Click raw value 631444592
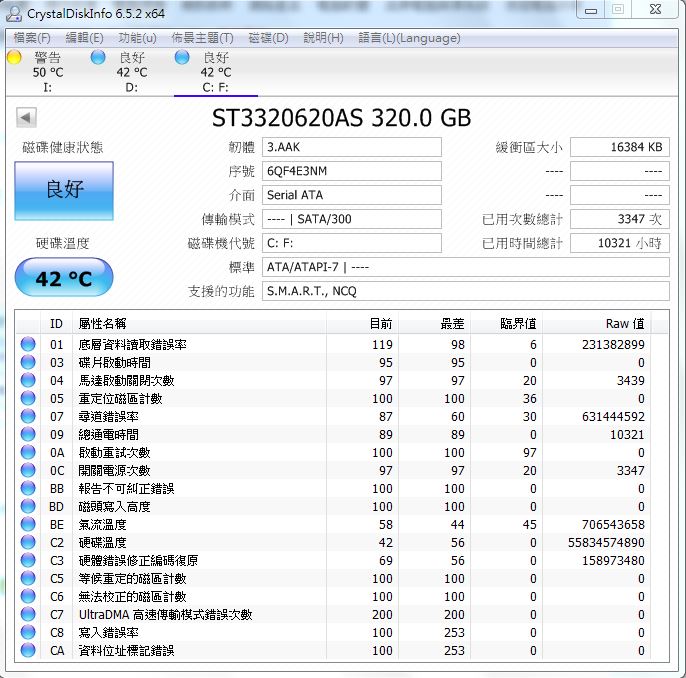 [613, 416]
